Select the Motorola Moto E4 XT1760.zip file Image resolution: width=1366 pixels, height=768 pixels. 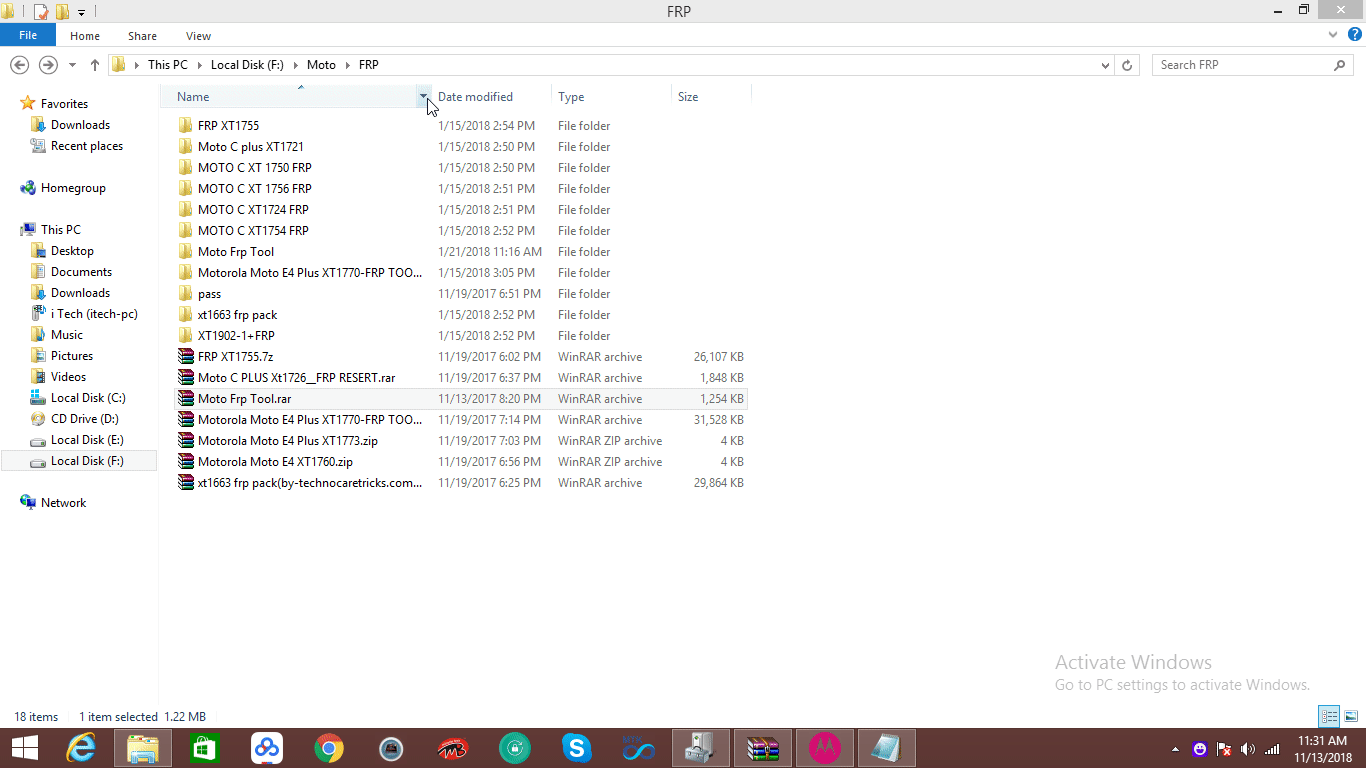click(x=275, y=462)
